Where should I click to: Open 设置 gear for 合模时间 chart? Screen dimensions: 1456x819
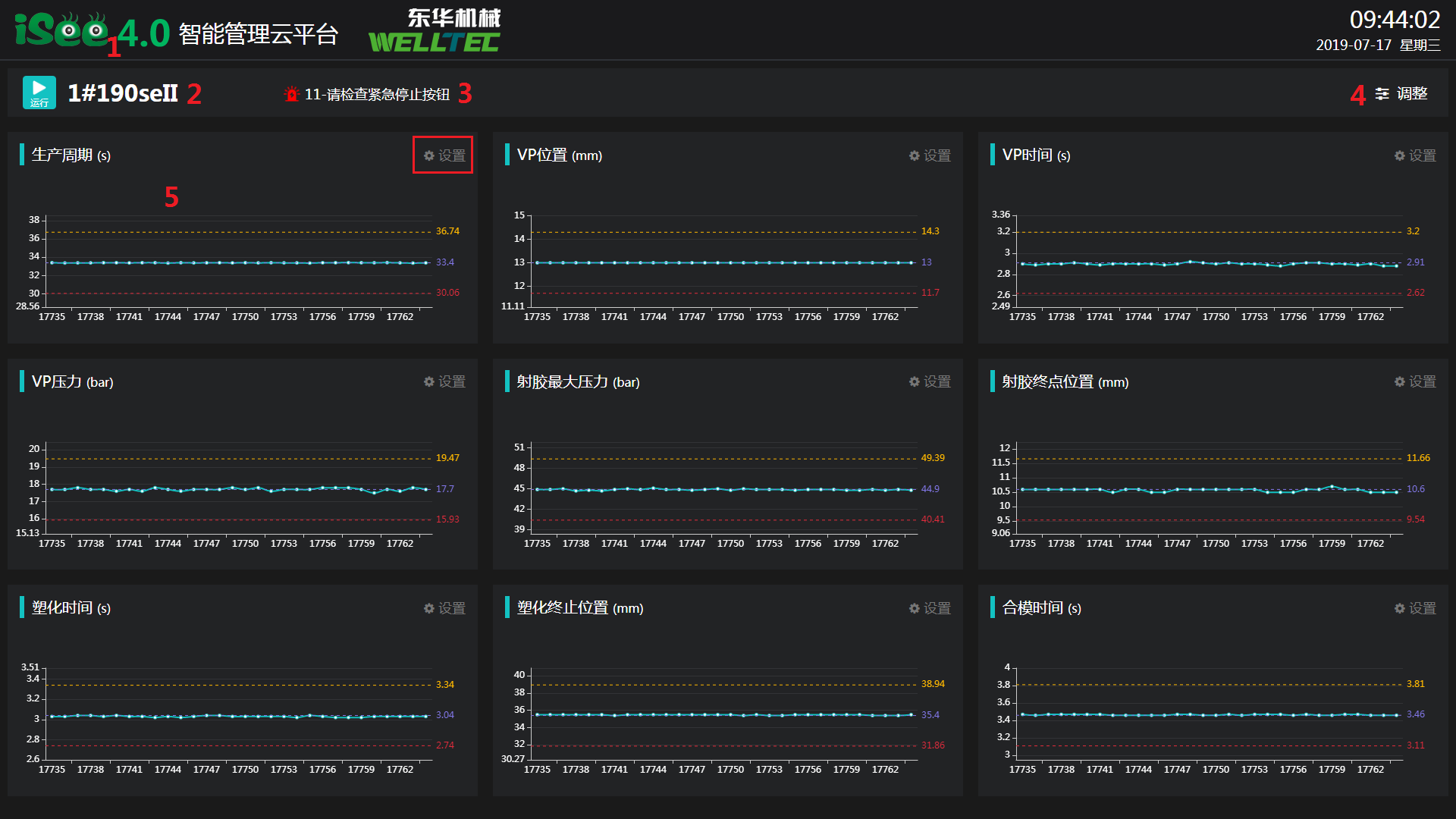(1400, 608)
